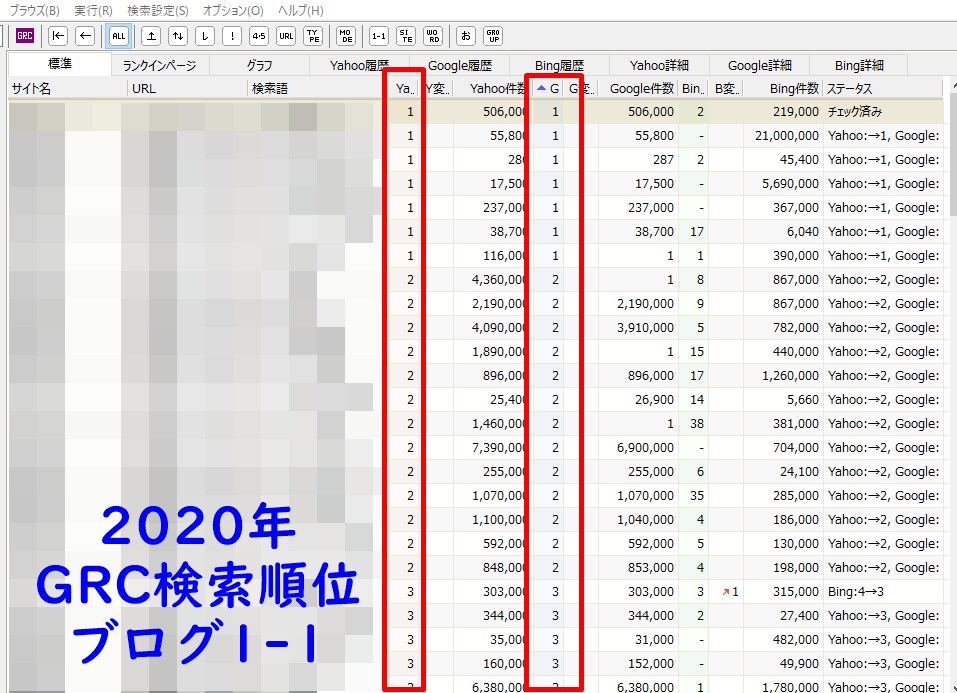Open the Yahoo詳細 tab

659,65
